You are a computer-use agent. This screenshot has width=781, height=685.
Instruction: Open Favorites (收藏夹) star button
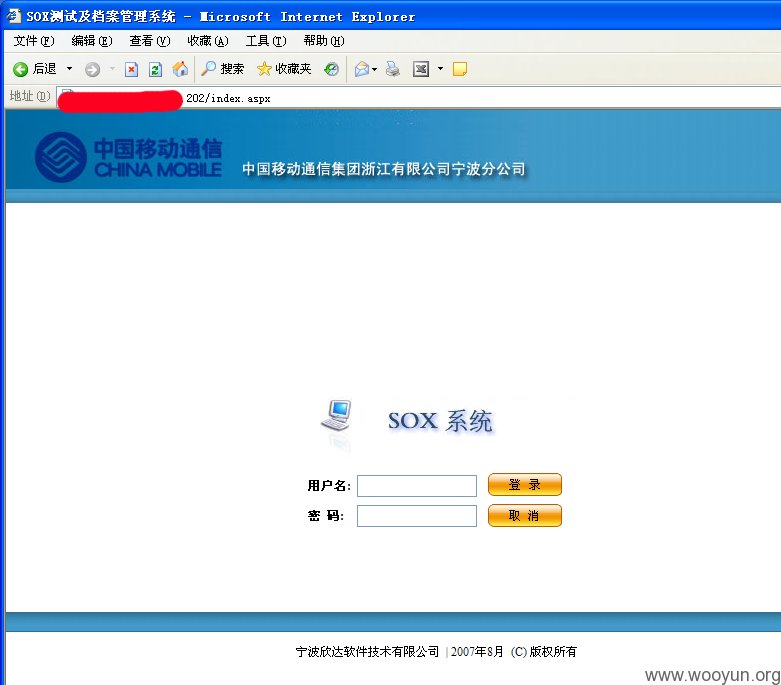(284, 69)
